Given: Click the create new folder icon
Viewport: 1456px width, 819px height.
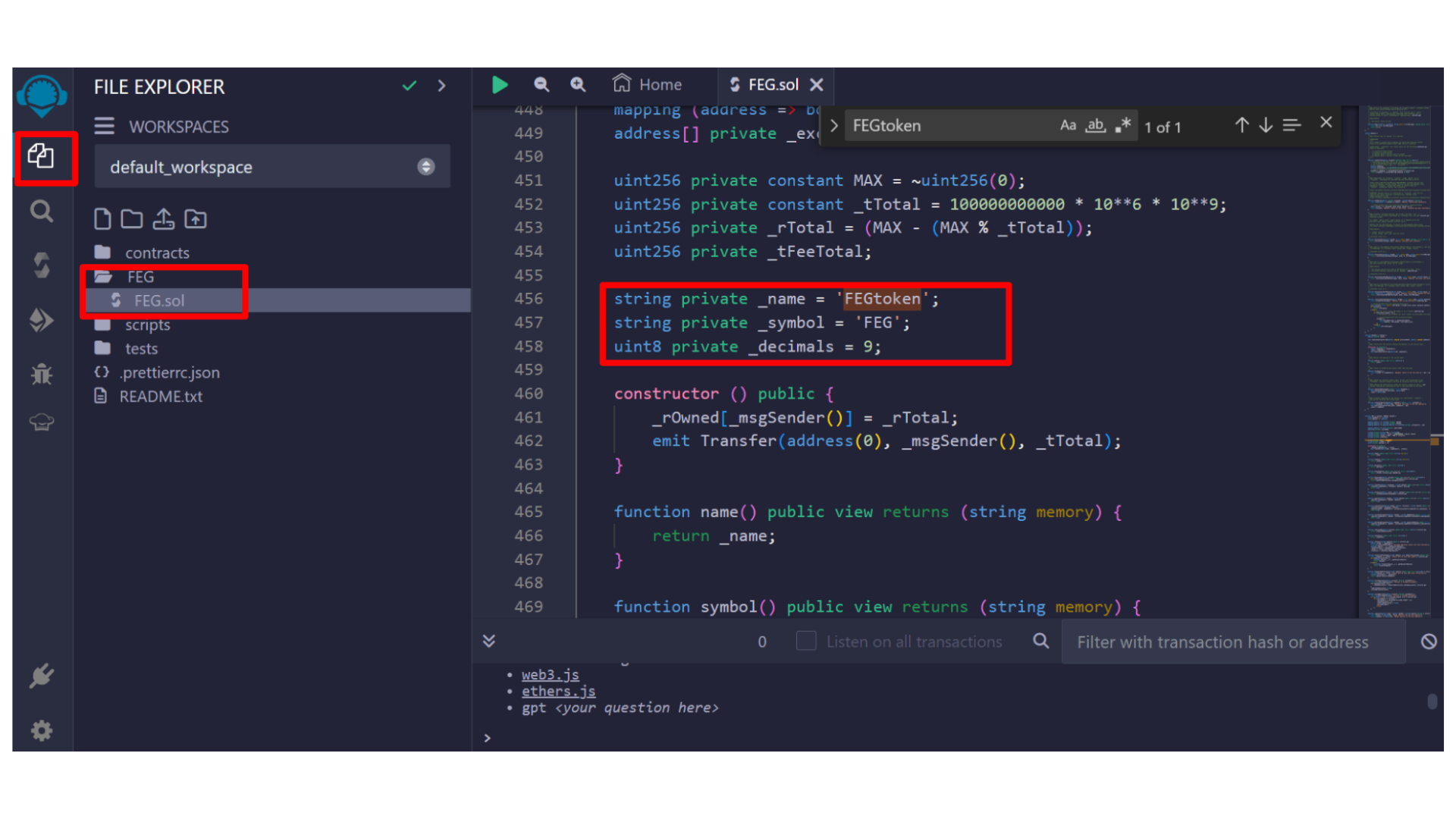Looking at the screenshot, I should pos(132,219).
